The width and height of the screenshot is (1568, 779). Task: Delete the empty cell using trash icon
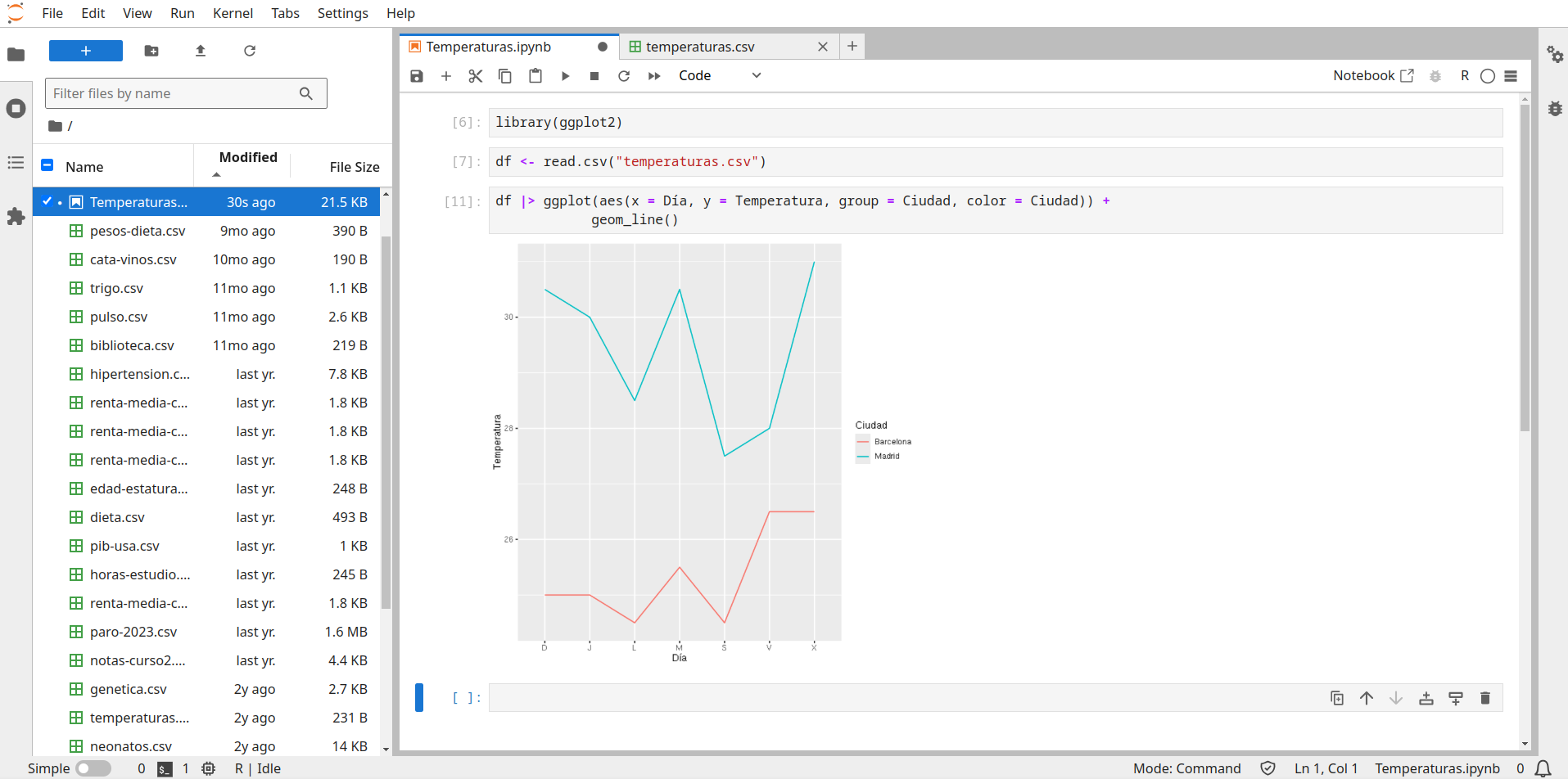1484,698
